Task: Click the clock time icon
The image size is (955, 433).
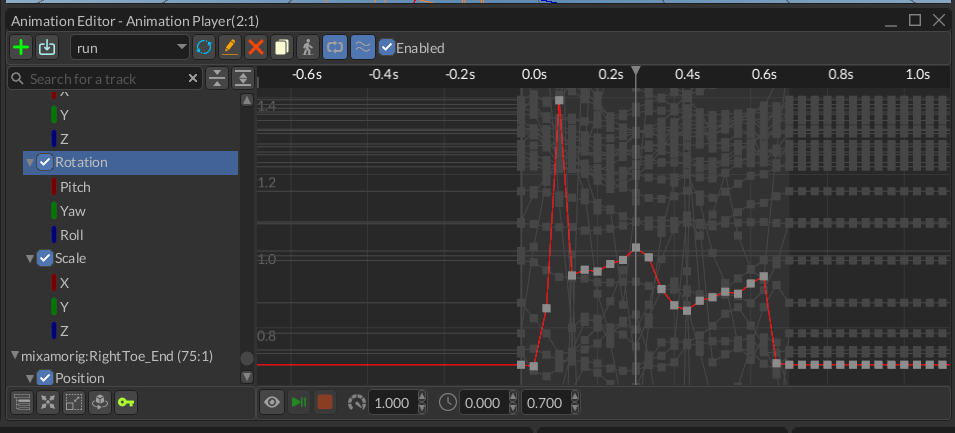Action: point(448,403)
